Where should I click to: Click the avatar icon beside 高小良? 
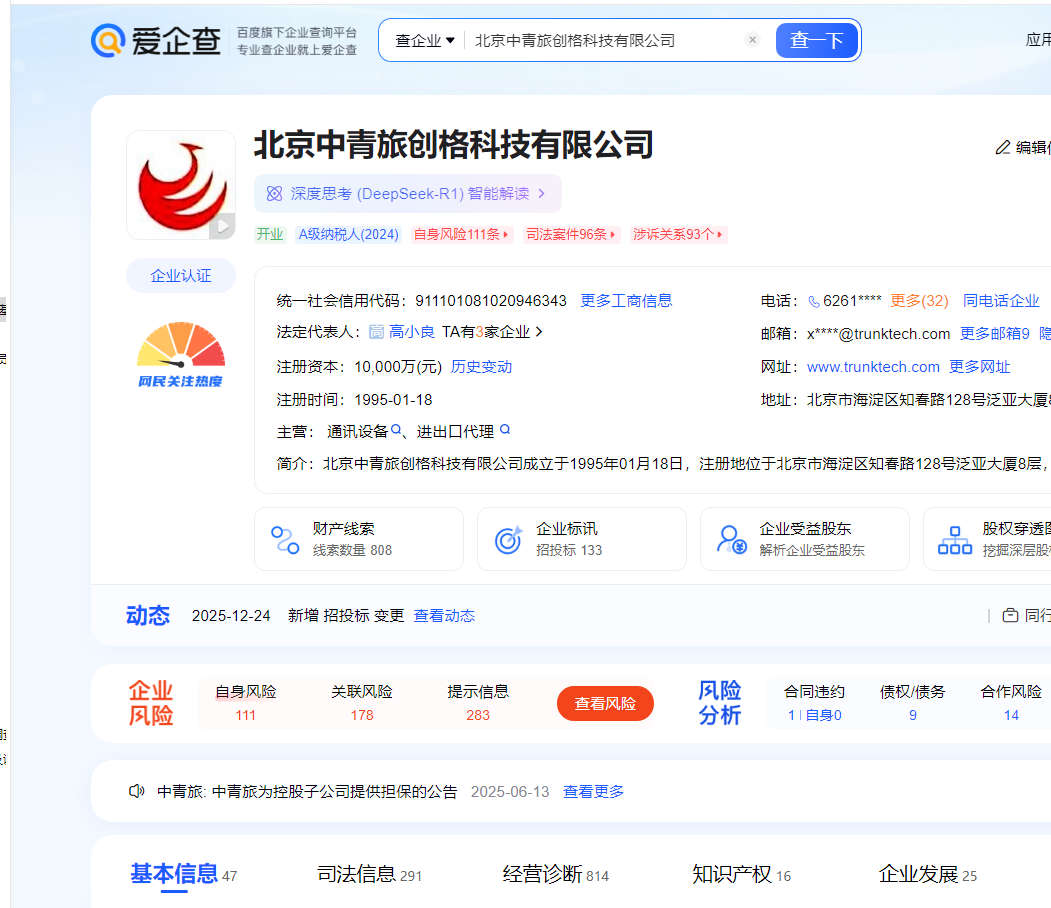tap(377, 332)
